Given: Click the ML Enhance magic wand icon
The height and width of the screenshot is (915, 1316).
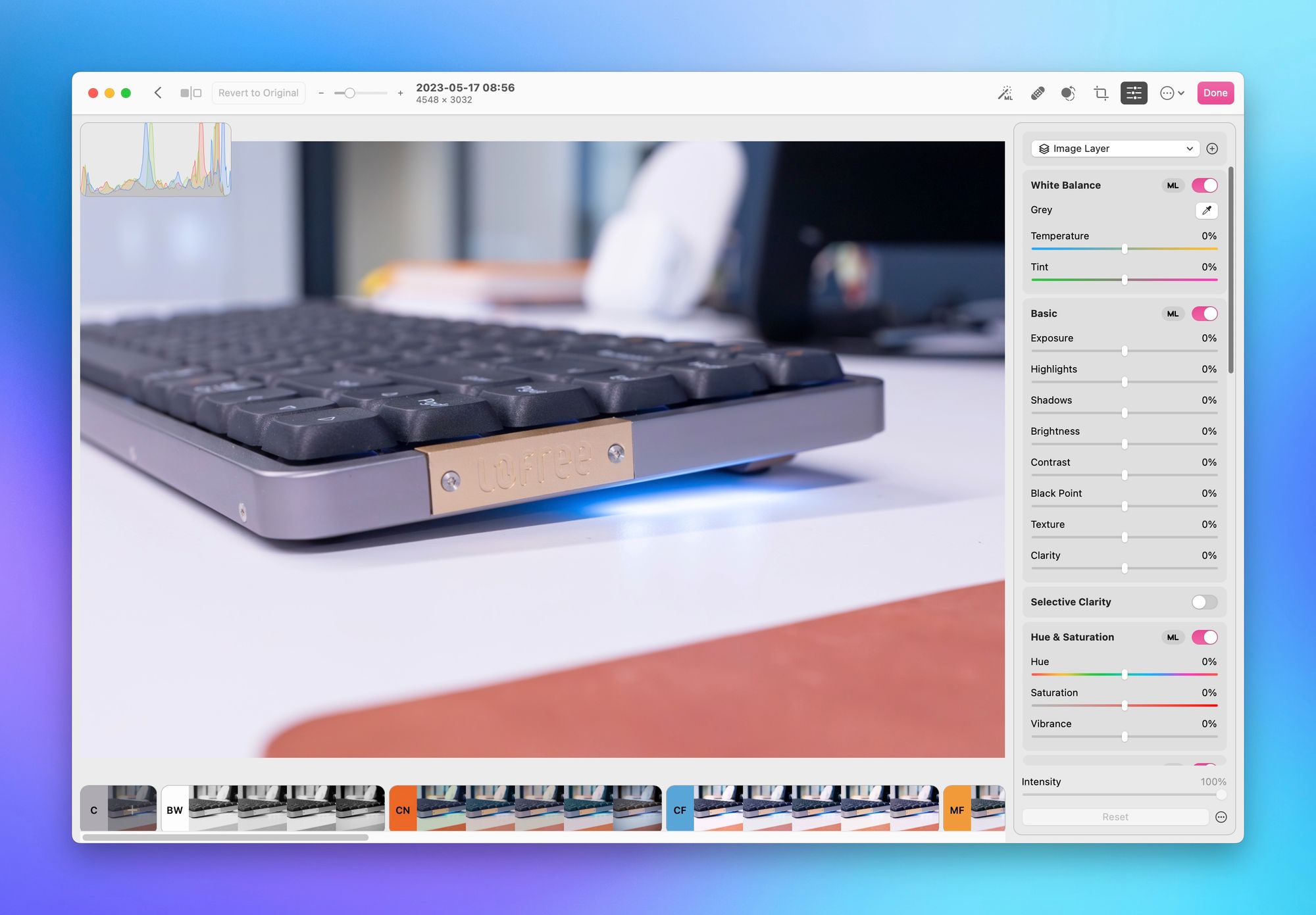Looking at the screenshot, I should (x=1005, y=93).
